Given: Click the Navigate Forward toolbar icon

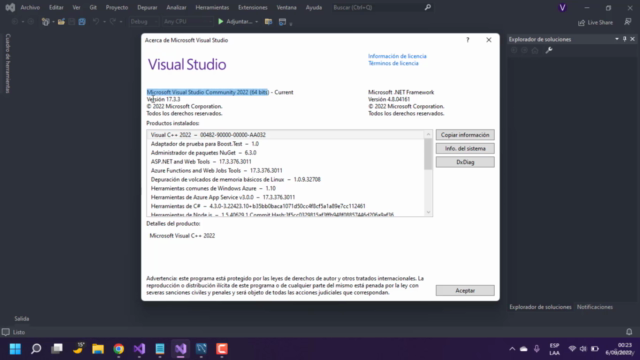Looking at the screenshot, I should point(31,22).
